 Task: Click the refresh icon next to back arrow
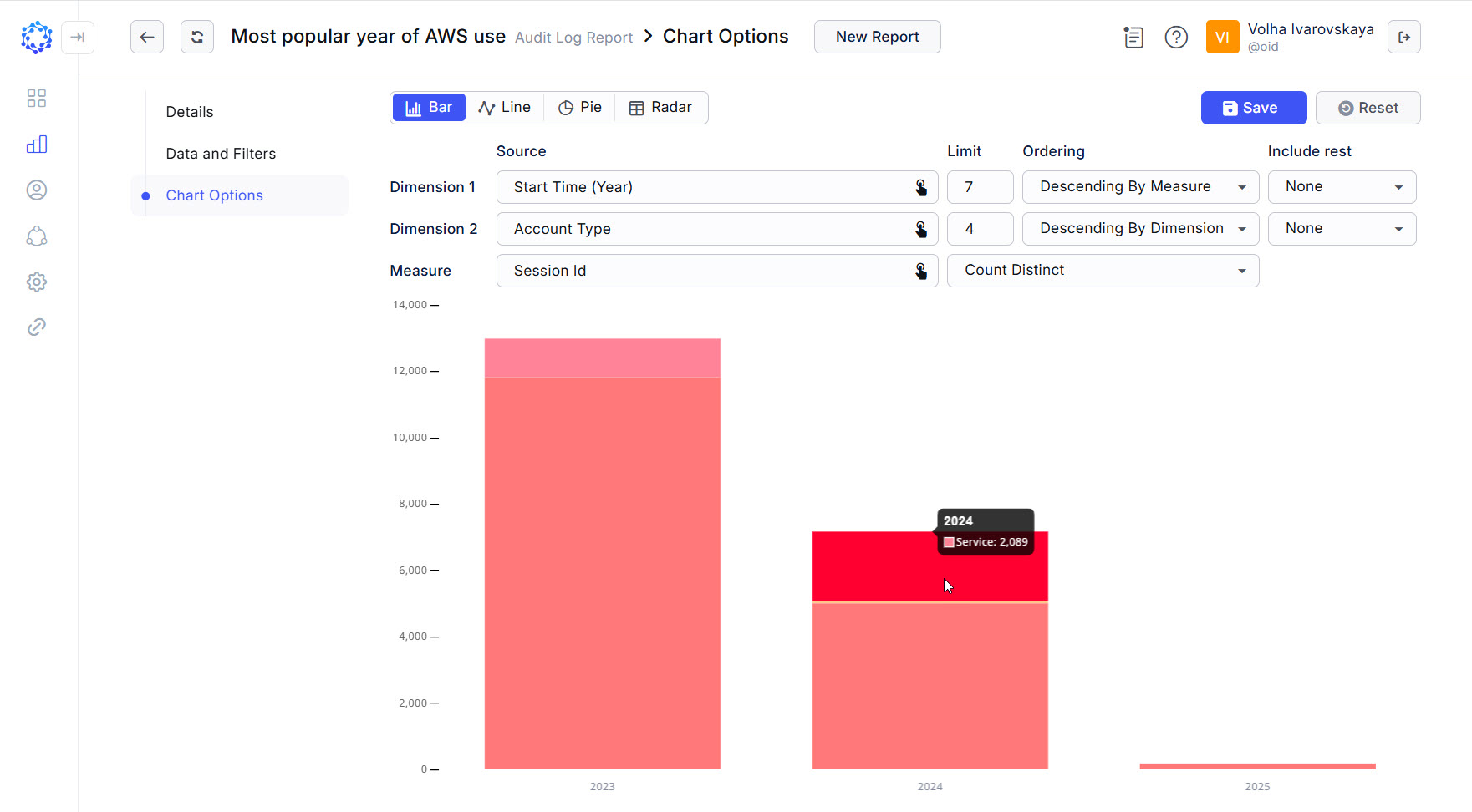tap(197, 37)
